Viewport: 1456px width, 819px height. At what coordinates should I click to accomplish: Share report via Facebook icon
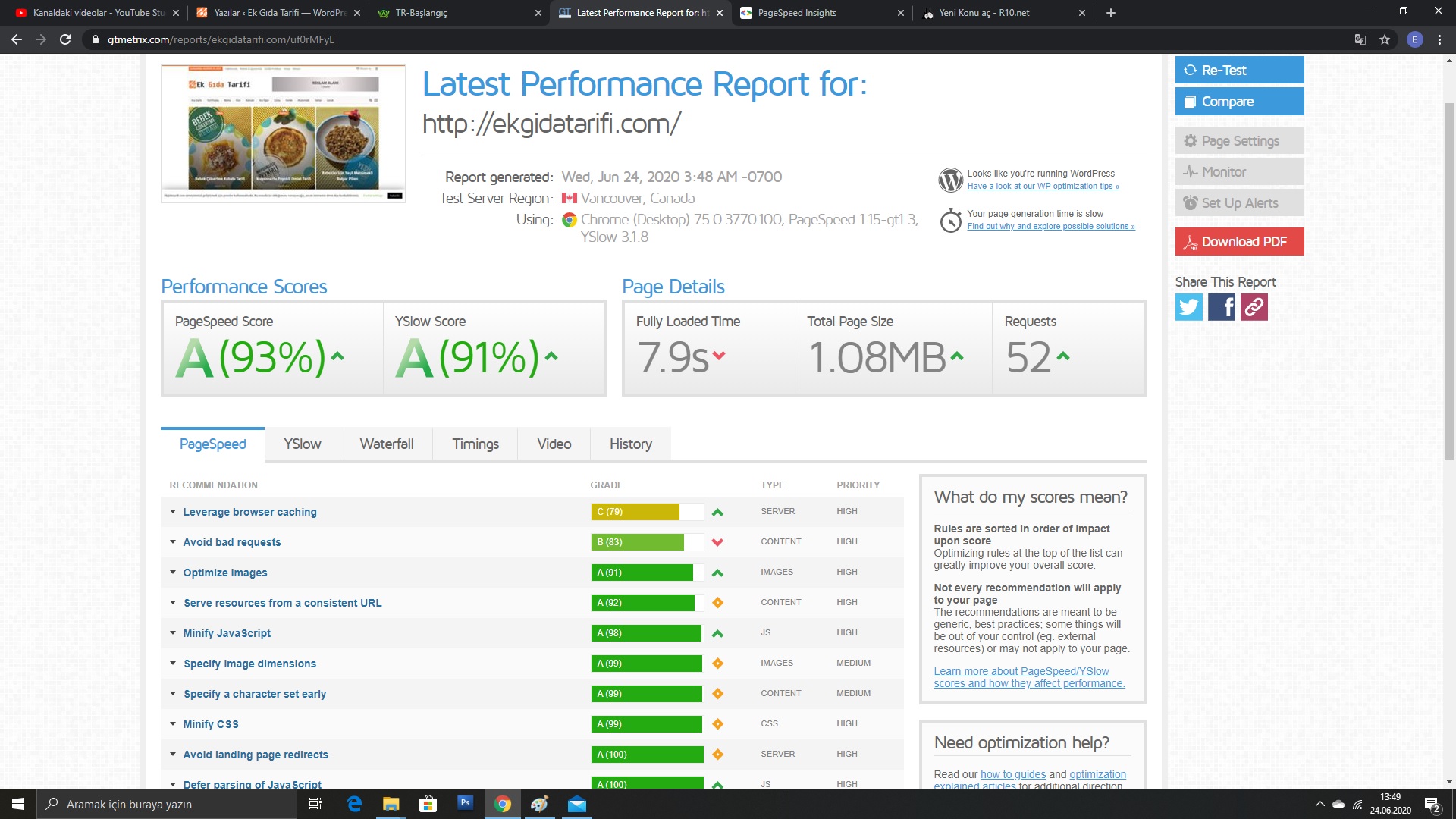[1221, 307]
